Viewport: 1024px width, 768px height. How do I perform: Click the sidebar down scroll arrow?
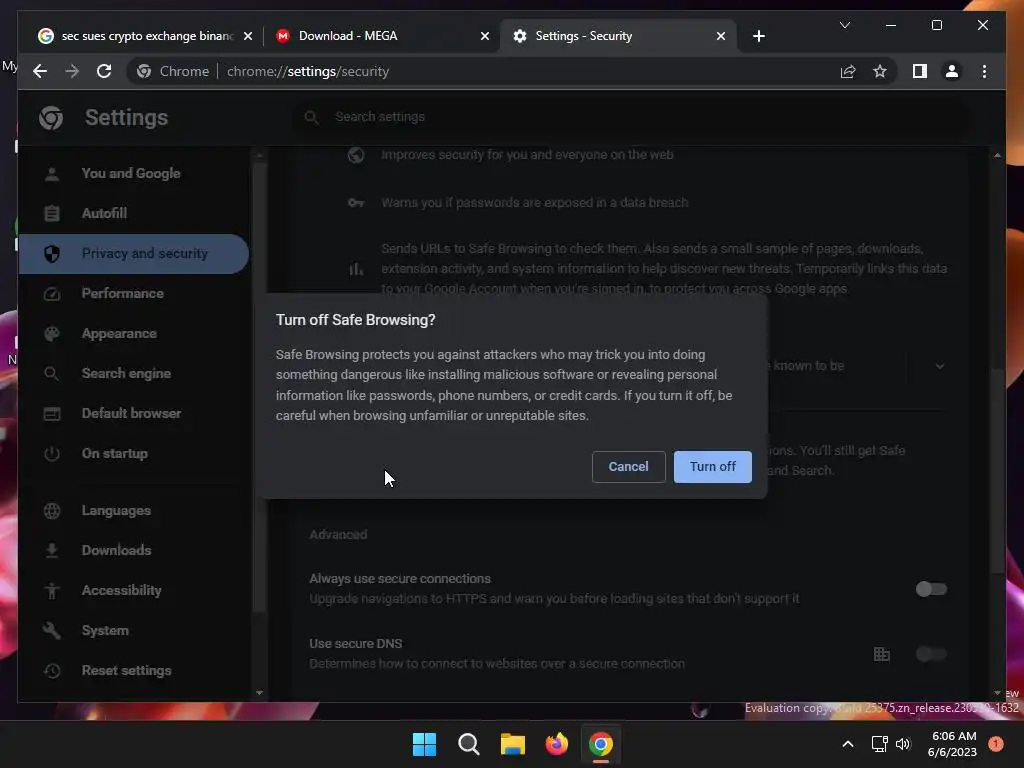259,692
